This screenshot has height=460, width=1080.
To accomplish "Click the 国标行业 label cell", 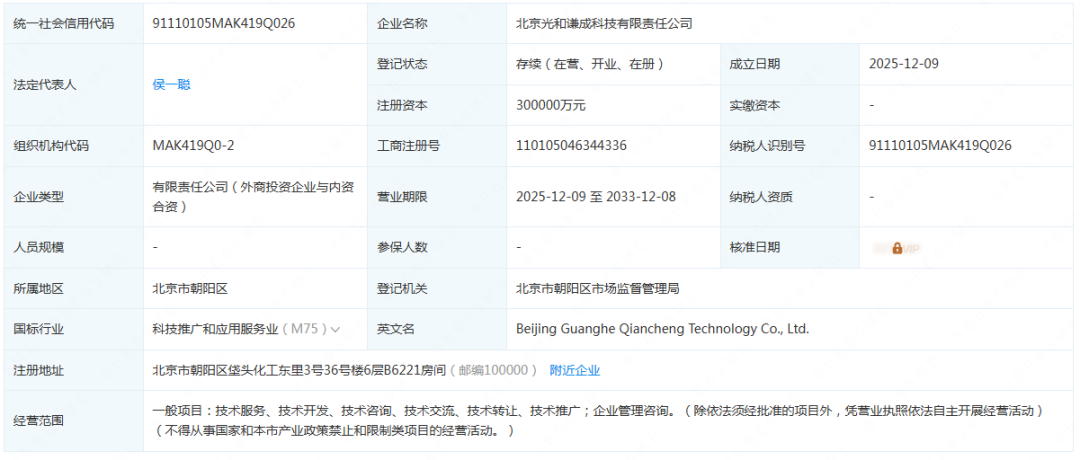I will pyautogui.click(x=74, y=329).
